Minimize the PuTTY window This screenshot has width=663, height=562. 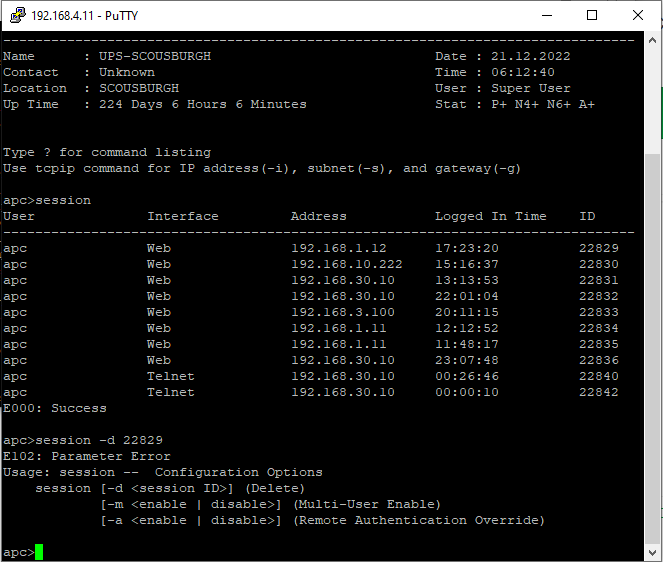tap(547, 16)
